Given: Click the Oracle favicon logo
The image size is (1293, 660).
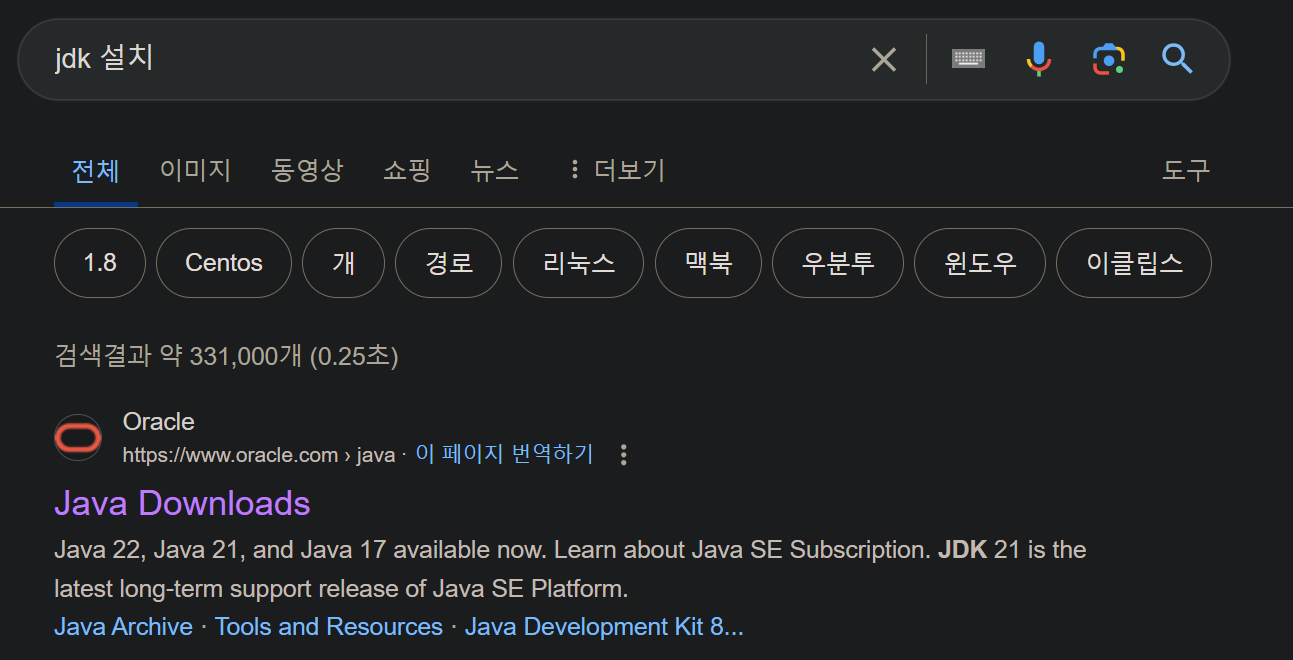Looking at the screenshot, I should (x=78, y=438).
